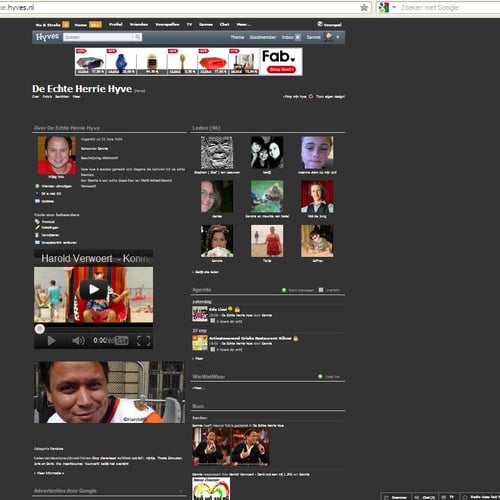
Task: Open second Buzz photo of singer
Action: [x=250, y=447]
